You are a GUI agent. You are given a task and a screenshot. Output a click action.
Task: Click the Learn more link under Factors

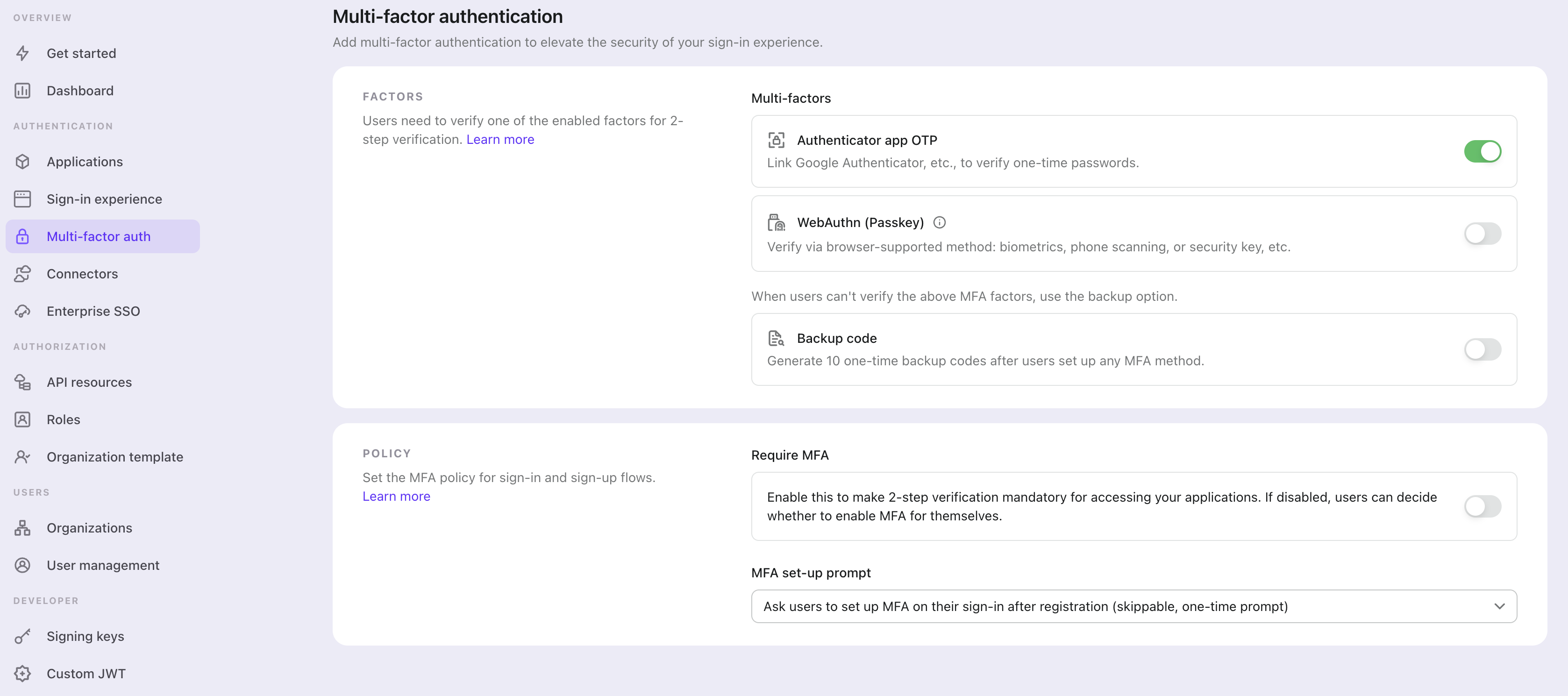point(500,138)
